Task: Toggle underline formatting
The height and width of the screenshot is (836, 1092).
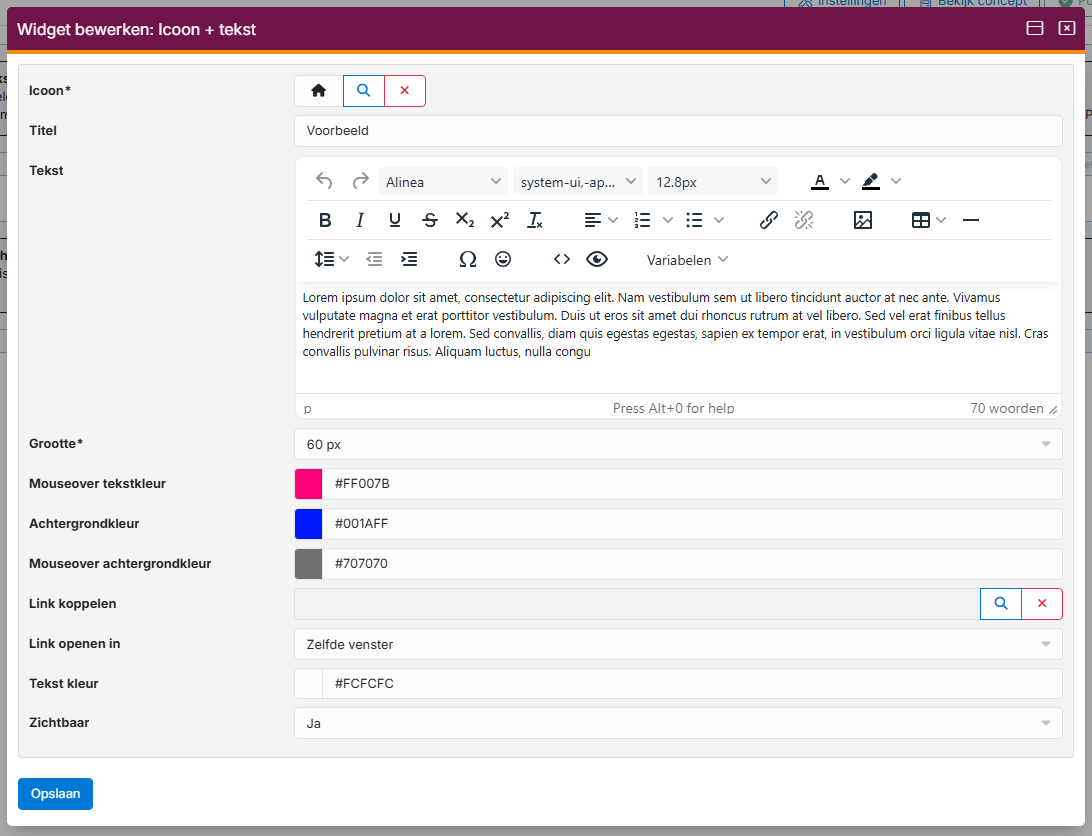Action: coord(395,221)
